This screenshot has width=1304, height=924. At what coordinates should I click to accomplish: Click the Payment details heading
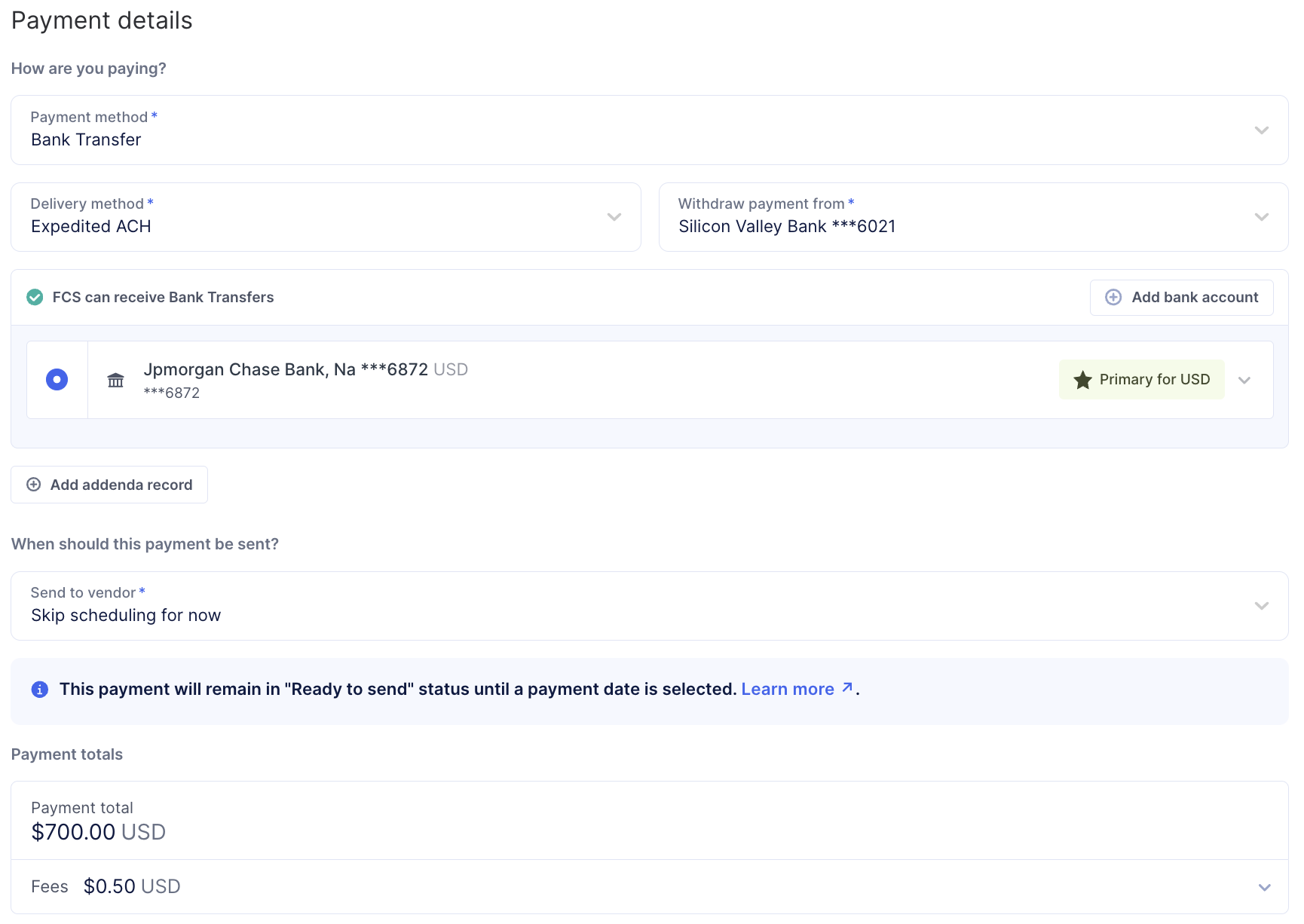pos(102,20)
